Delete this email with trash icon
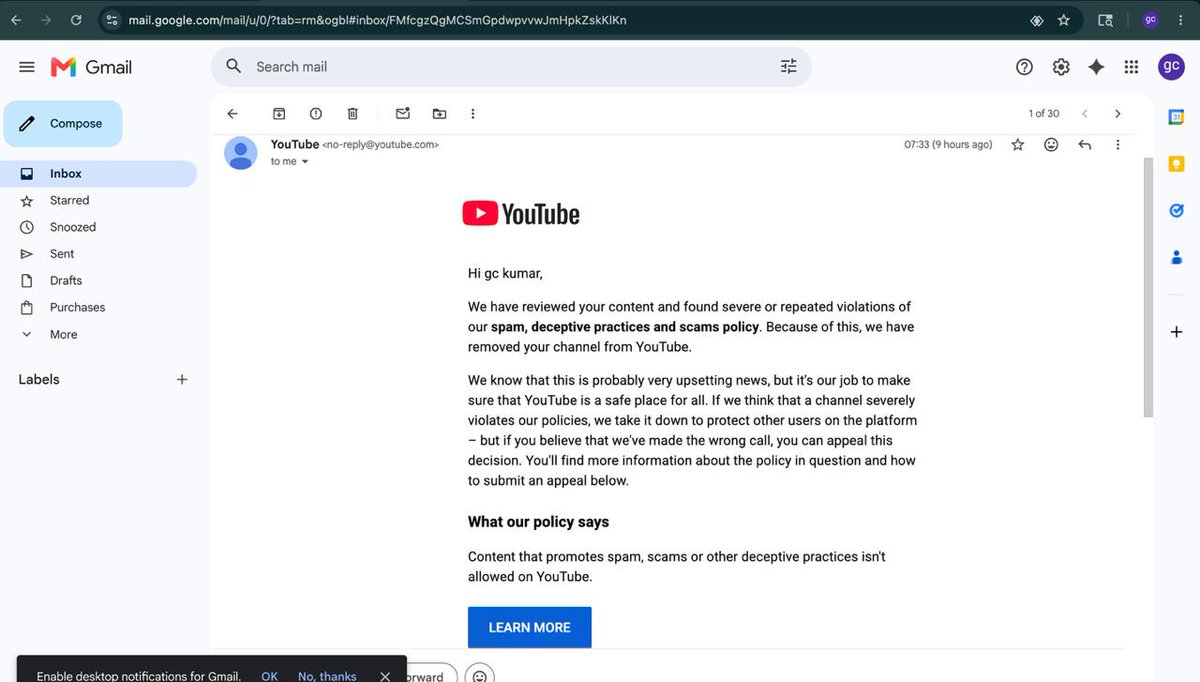1200x682 pixels. (x=352, y=114)
